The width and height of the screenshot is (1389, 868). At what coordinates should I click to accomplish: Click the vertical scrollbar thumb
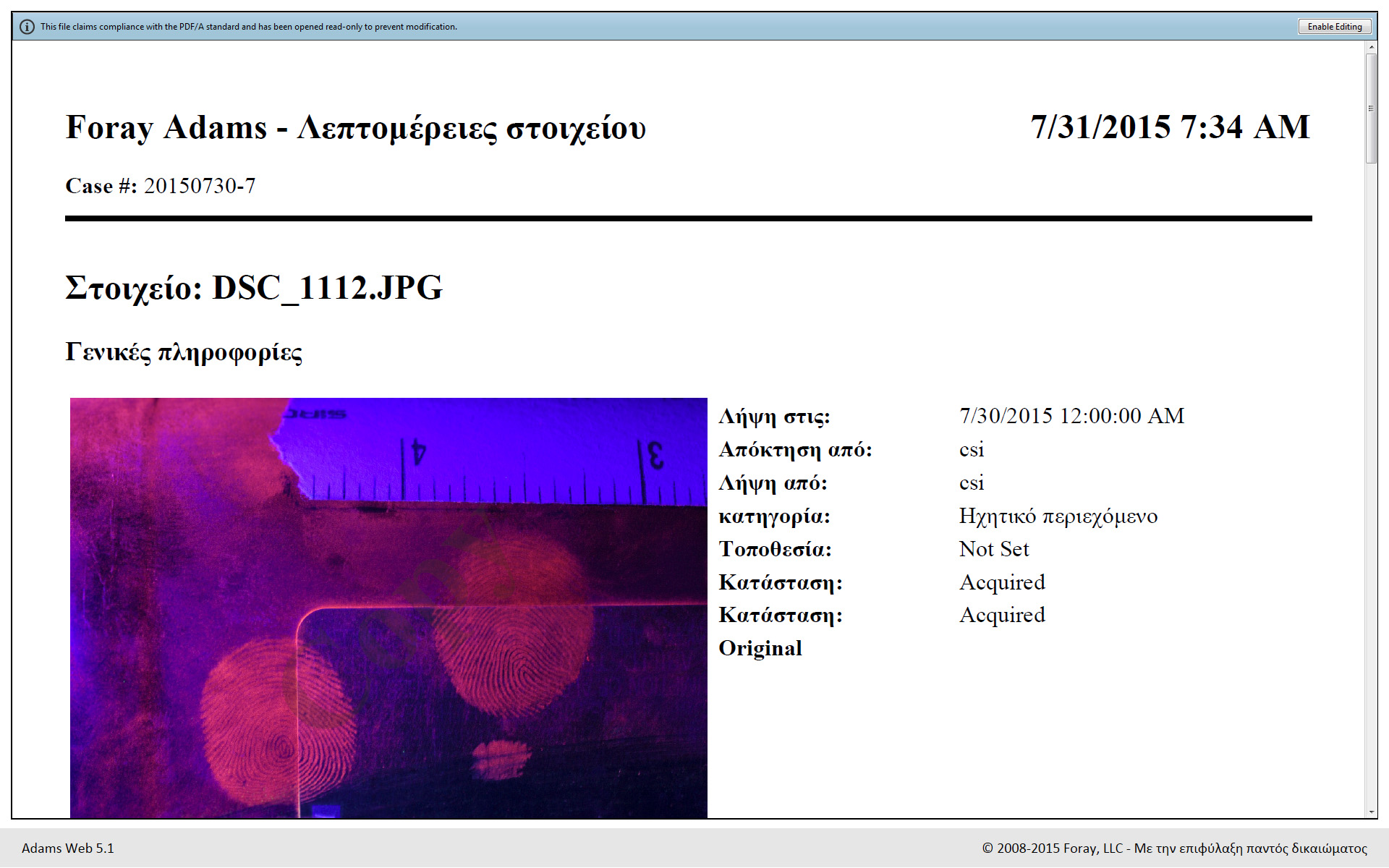[x=1371, y=109]
